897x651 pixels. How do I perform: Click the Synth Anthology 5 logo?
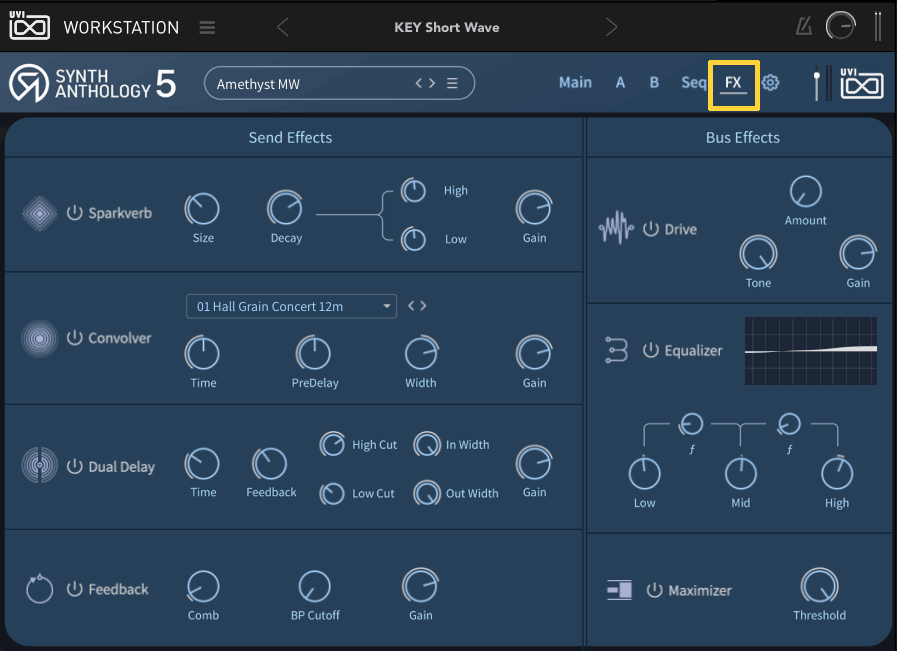(x=92, y=84)
